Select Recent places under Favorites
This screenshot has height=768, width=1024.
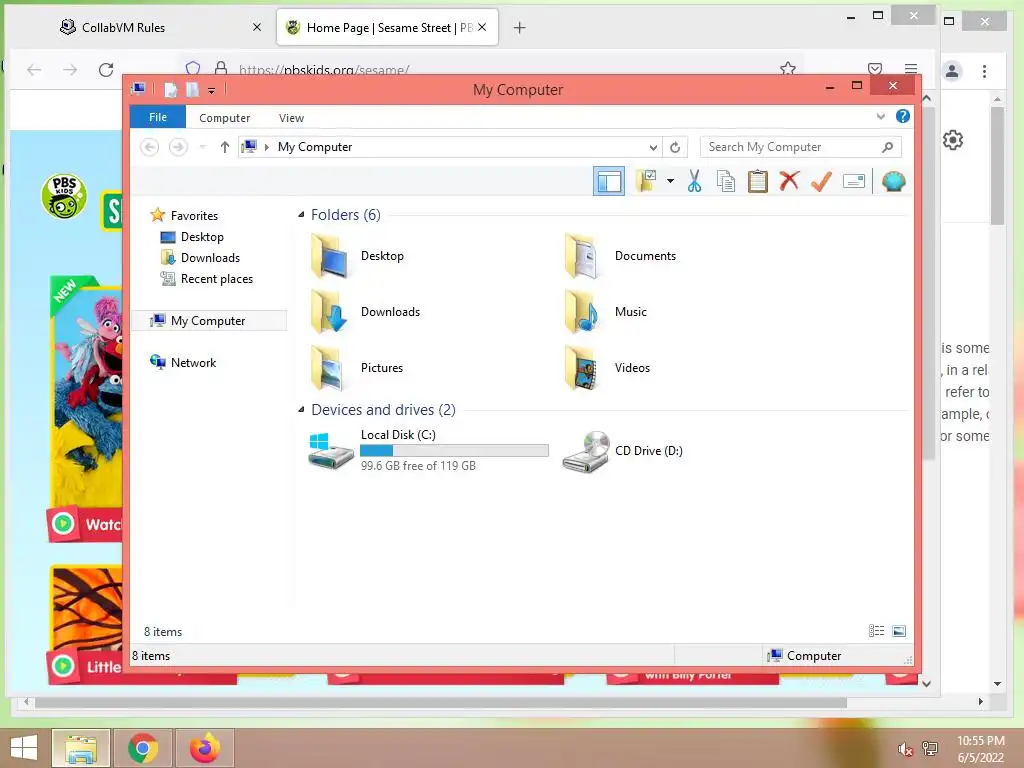[x=217, y=278]
